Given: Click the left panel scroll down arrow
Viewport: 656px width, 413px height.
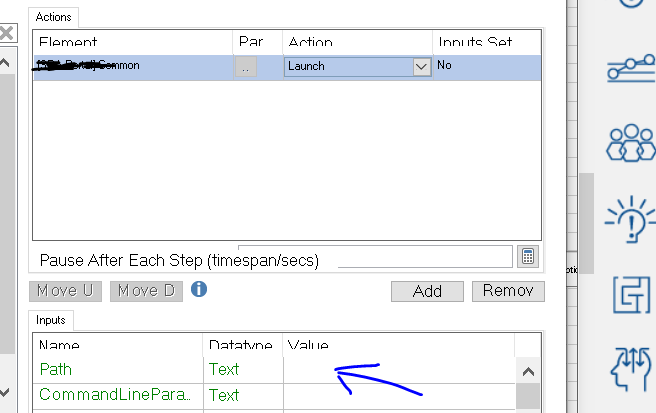Looking at the screenshot, I should 5,392.
